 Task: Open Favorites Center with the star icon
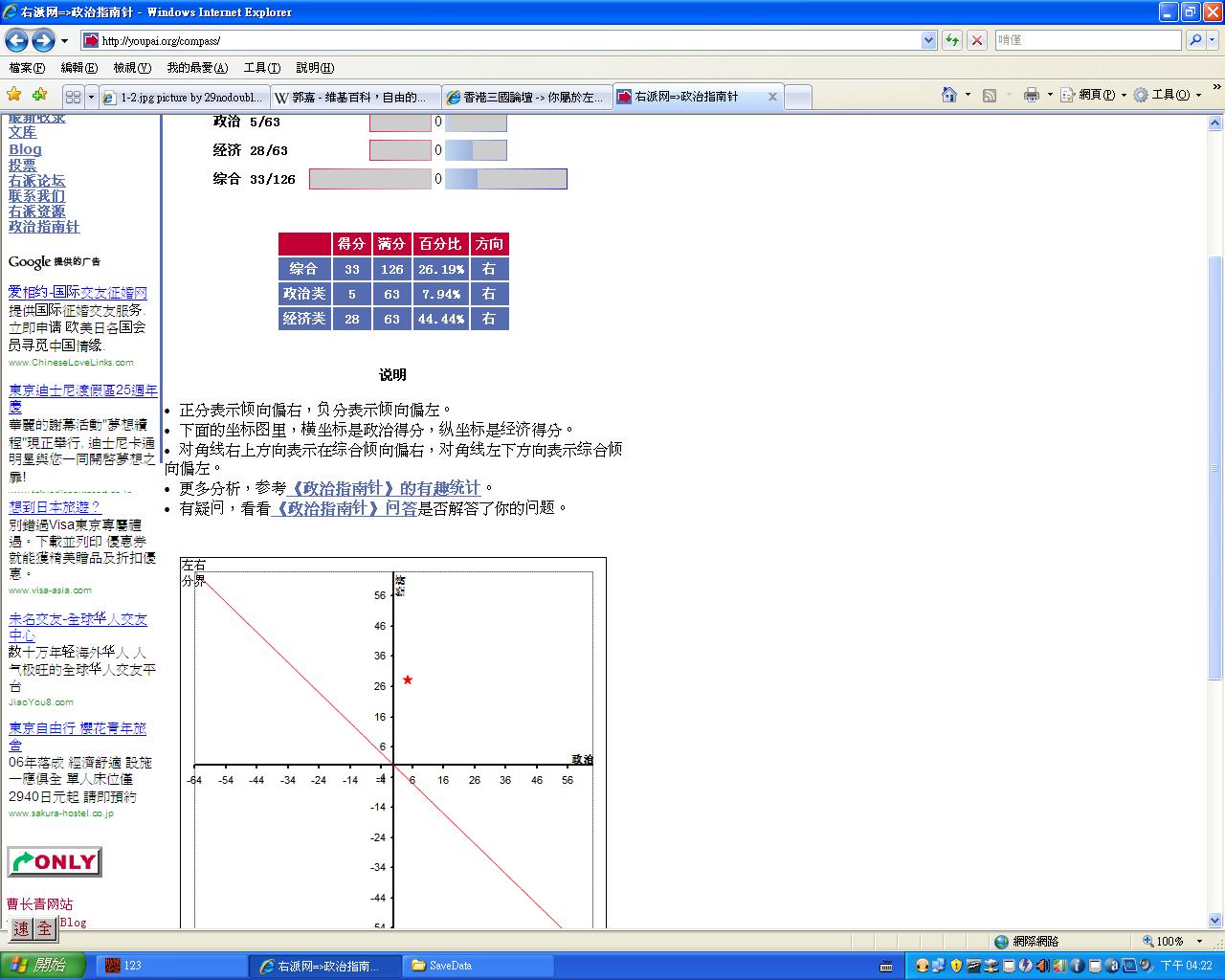[14, 95]
